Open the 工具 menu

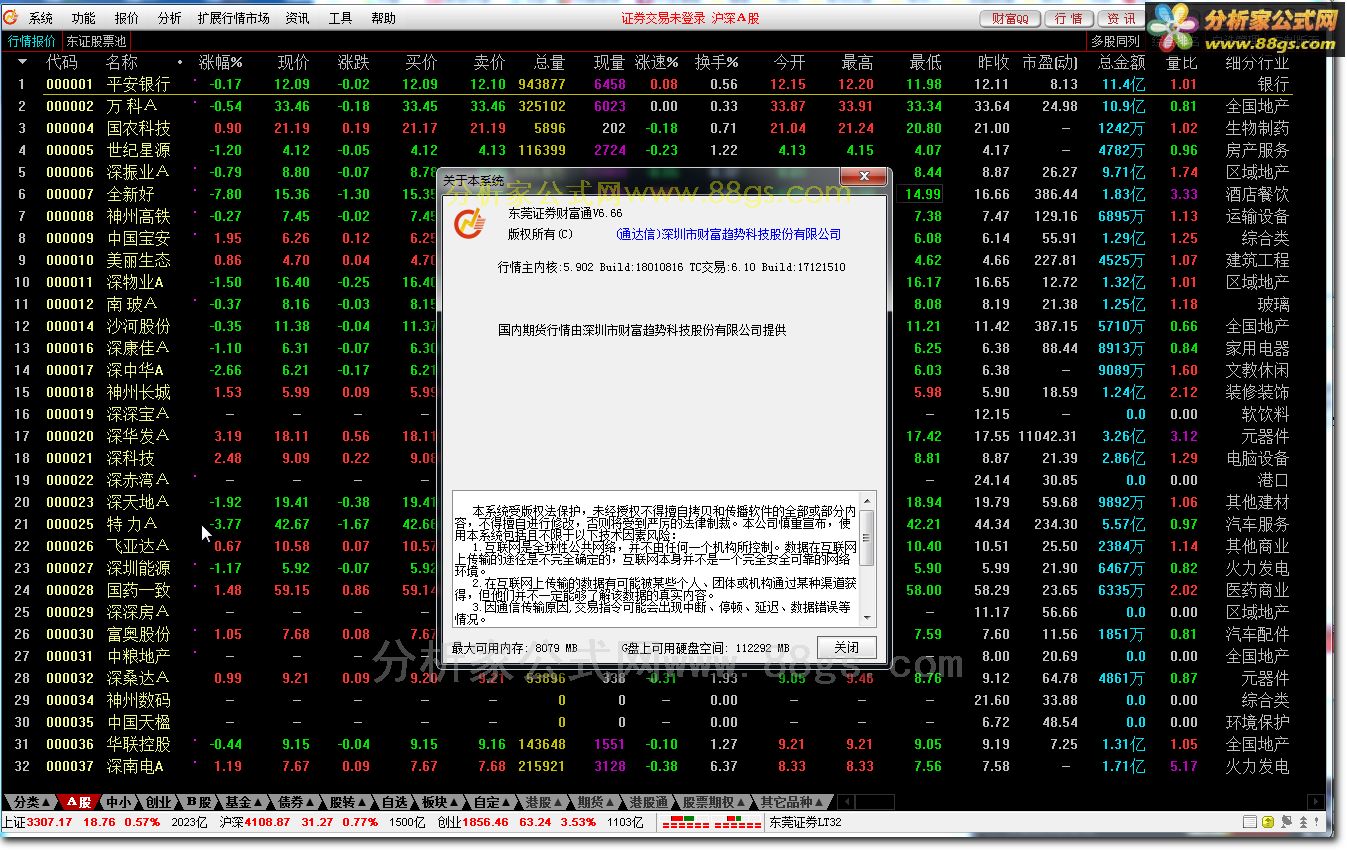pyautogui.click(x=340, y=18)
